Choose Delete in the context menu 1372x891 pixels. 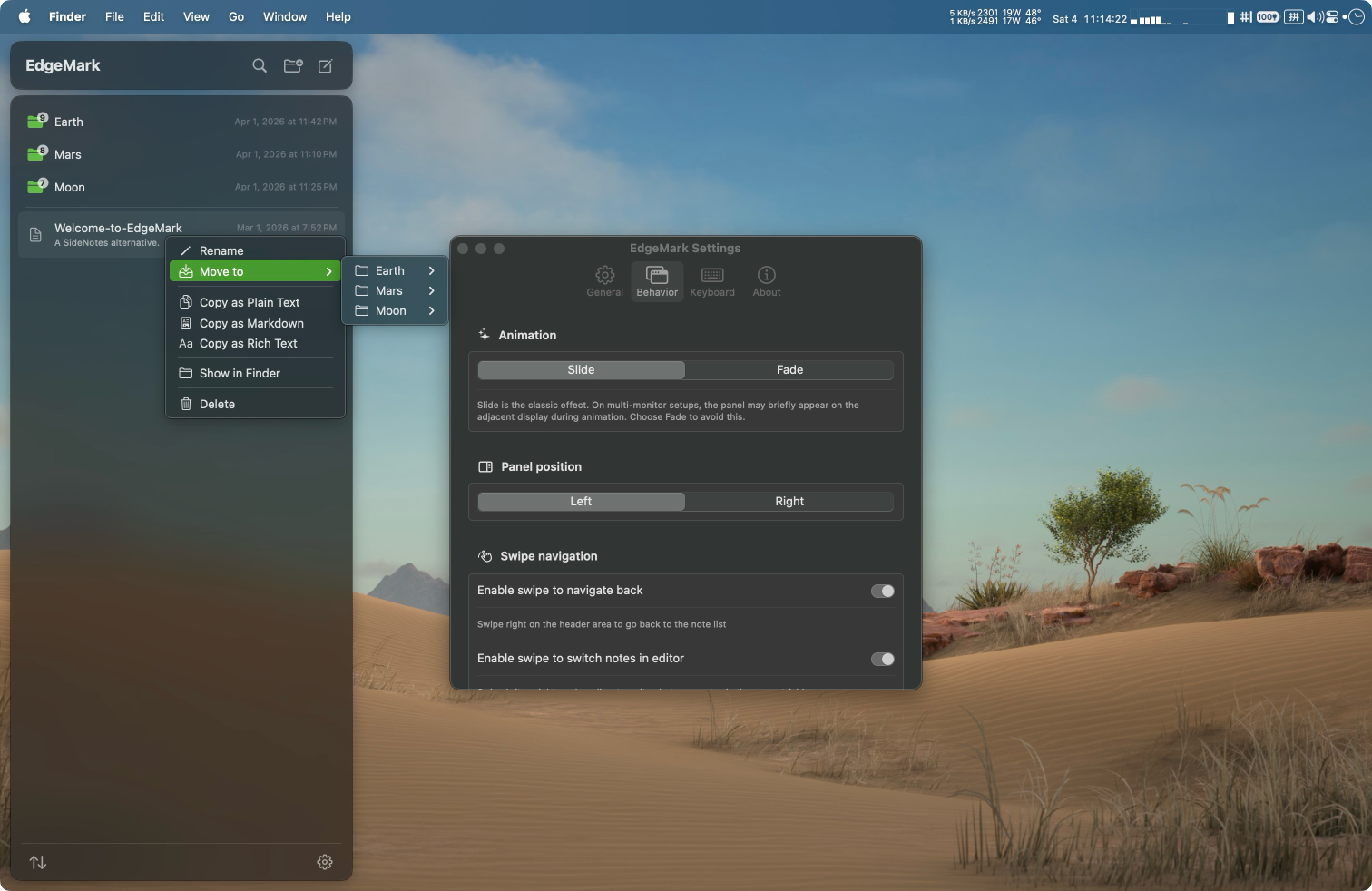255,404
